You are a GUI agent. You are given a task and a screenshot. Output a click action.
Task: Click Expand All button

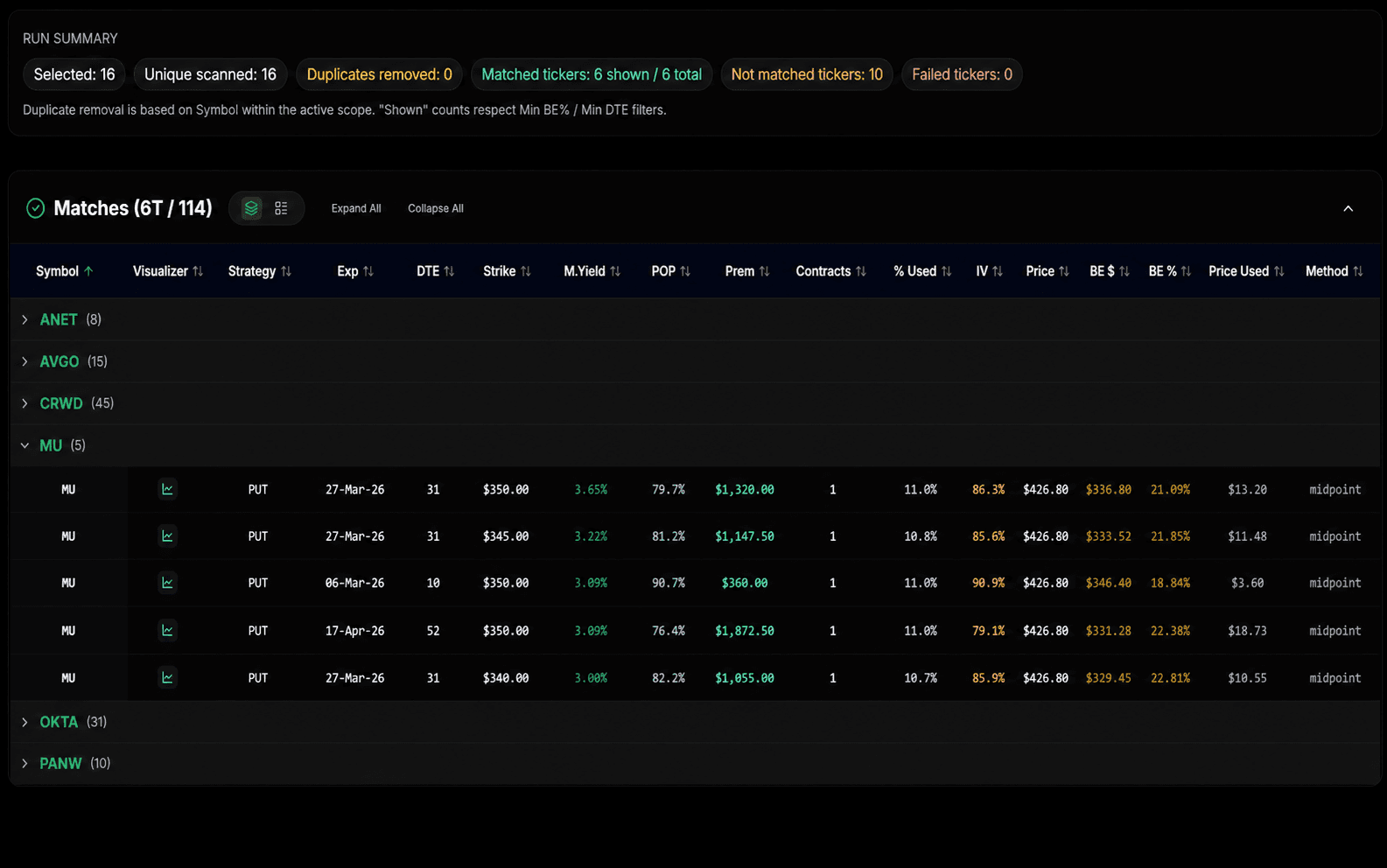pos(356,208)
